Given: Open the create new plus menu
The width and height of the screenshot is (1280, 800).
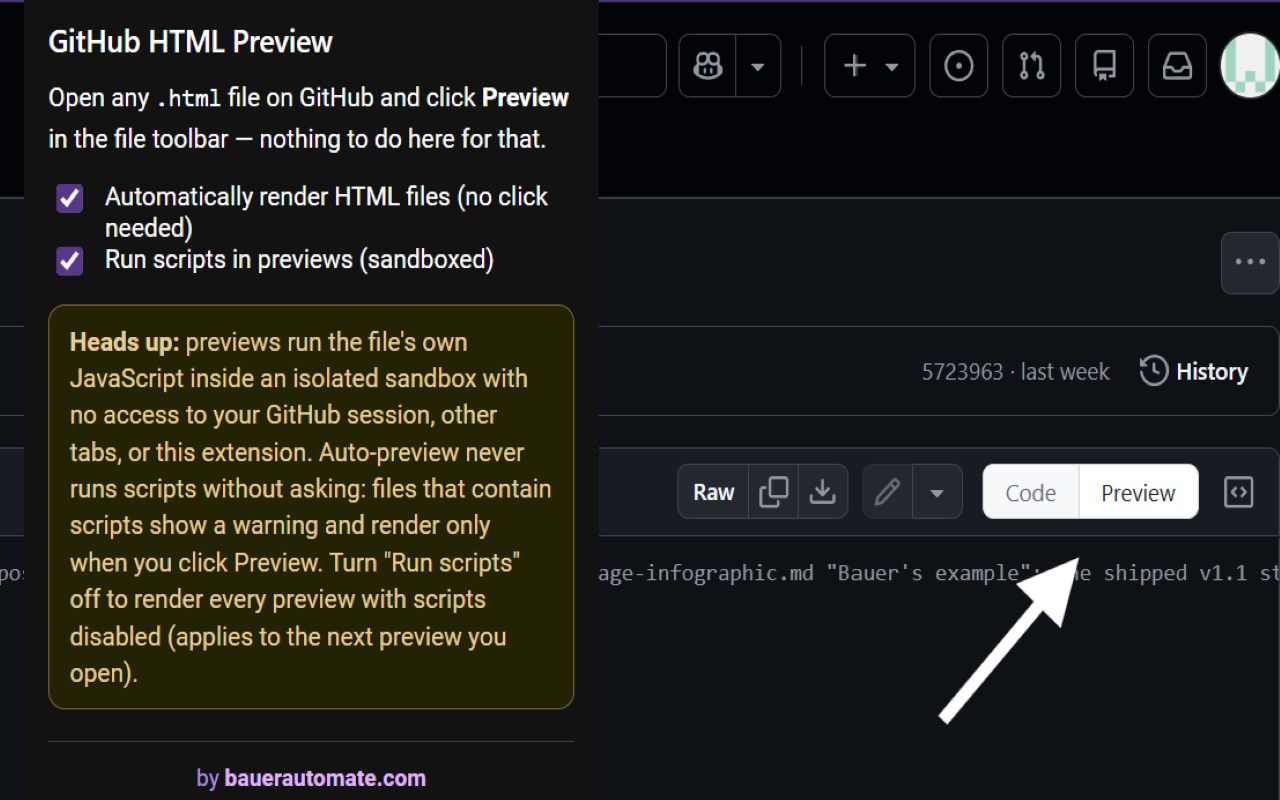Looking at the screenshot, I should [x=869, y=66].
